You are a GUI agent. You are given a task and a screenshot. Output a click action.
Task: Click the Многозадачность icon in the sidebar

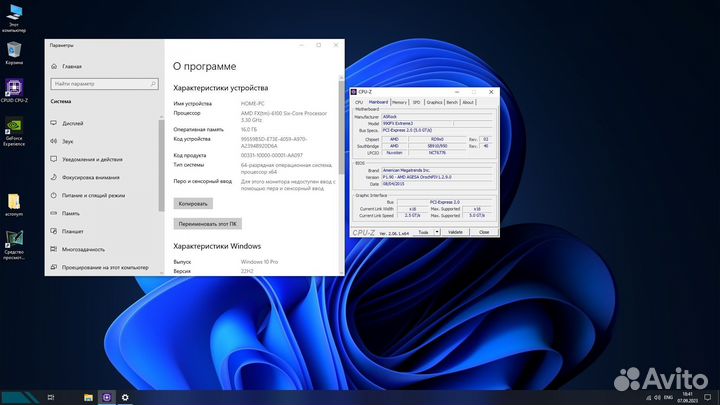tap(54, 249)
